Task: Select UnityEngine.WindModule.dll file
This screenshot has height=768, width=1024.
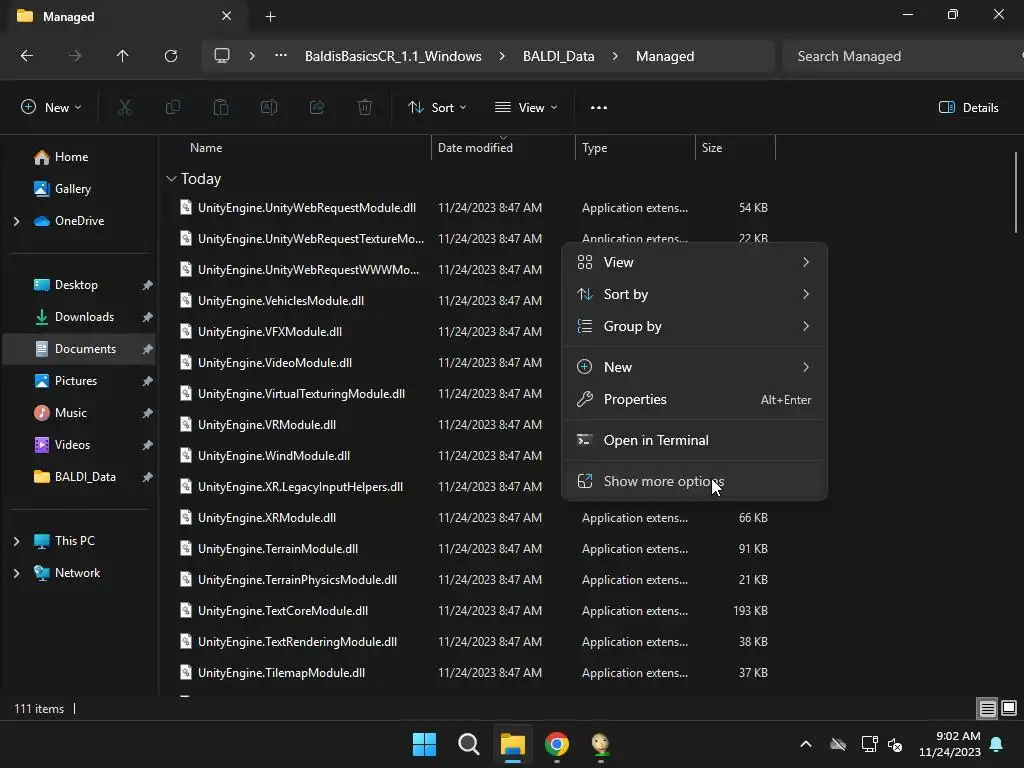Action: coord(274,456)
